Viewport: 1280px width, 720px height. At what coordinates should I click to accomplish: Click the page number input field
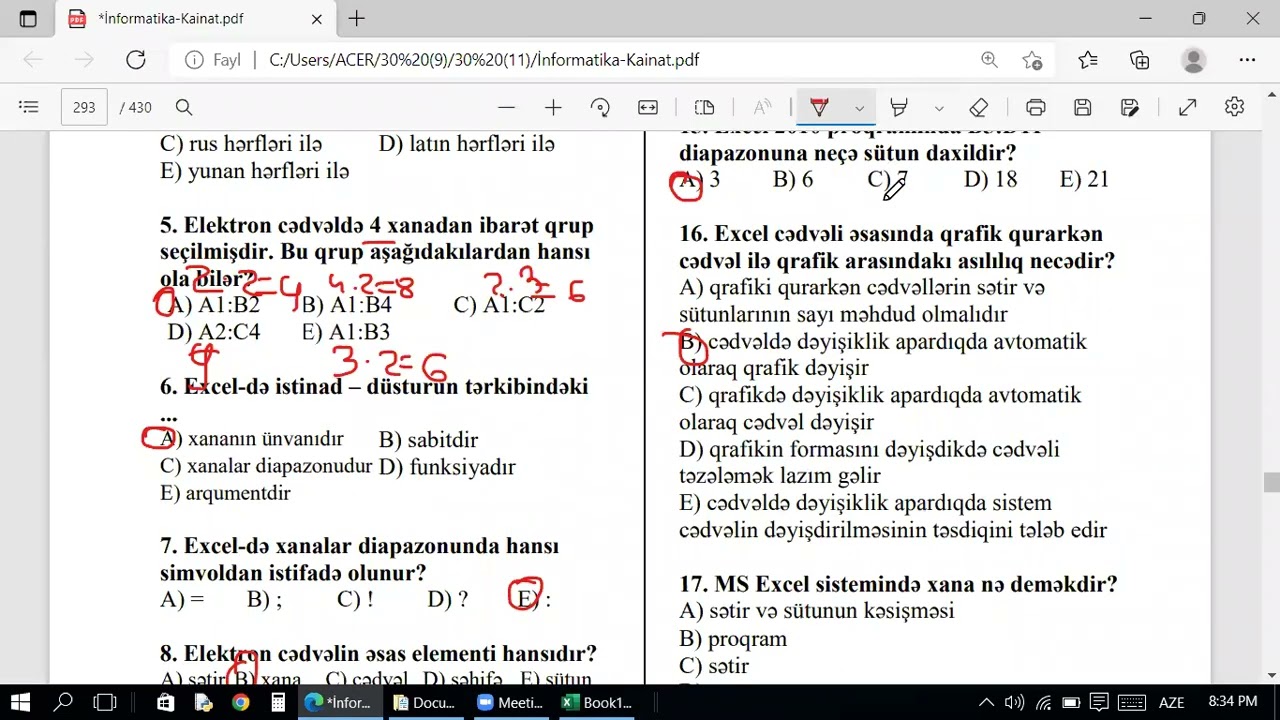pyautogui.click(x=84, y=107)
